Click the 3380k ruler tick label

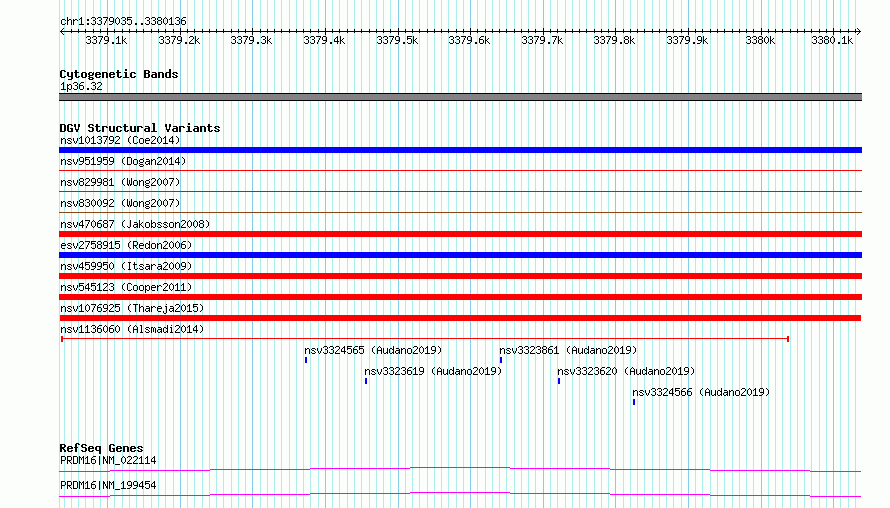[x=760, y=40]
